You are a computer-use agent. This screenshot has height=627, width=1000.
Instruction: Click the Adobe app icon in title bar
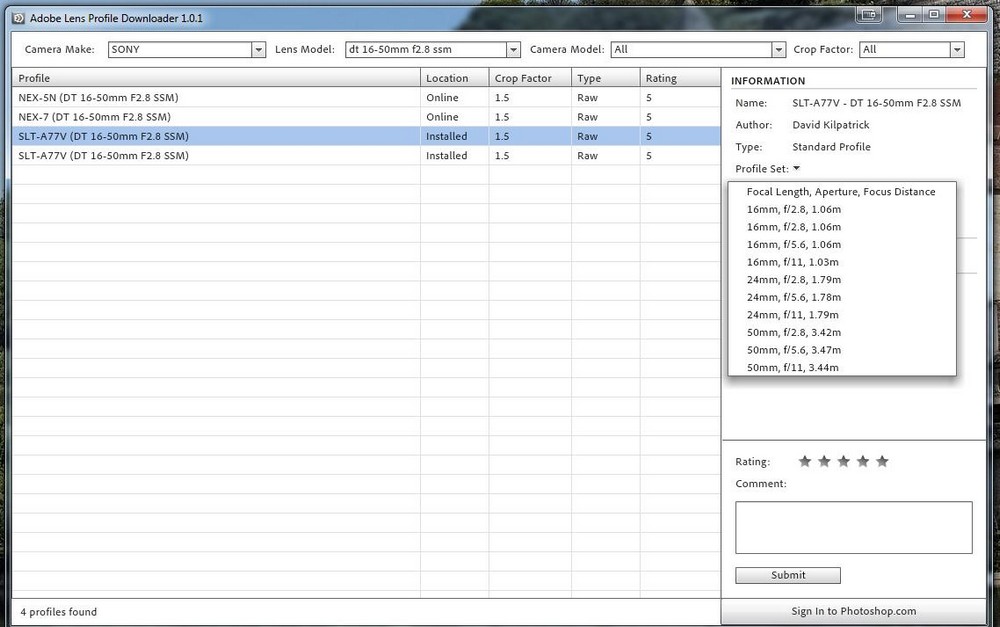18,18
